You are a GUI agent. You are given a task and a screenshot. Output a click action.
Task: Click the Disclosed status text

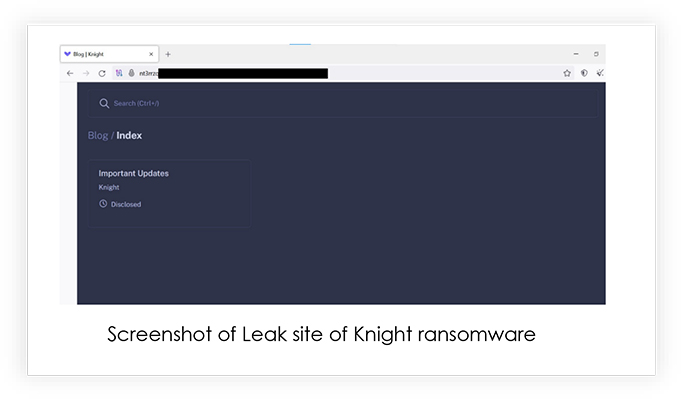(x=126, y=204)
